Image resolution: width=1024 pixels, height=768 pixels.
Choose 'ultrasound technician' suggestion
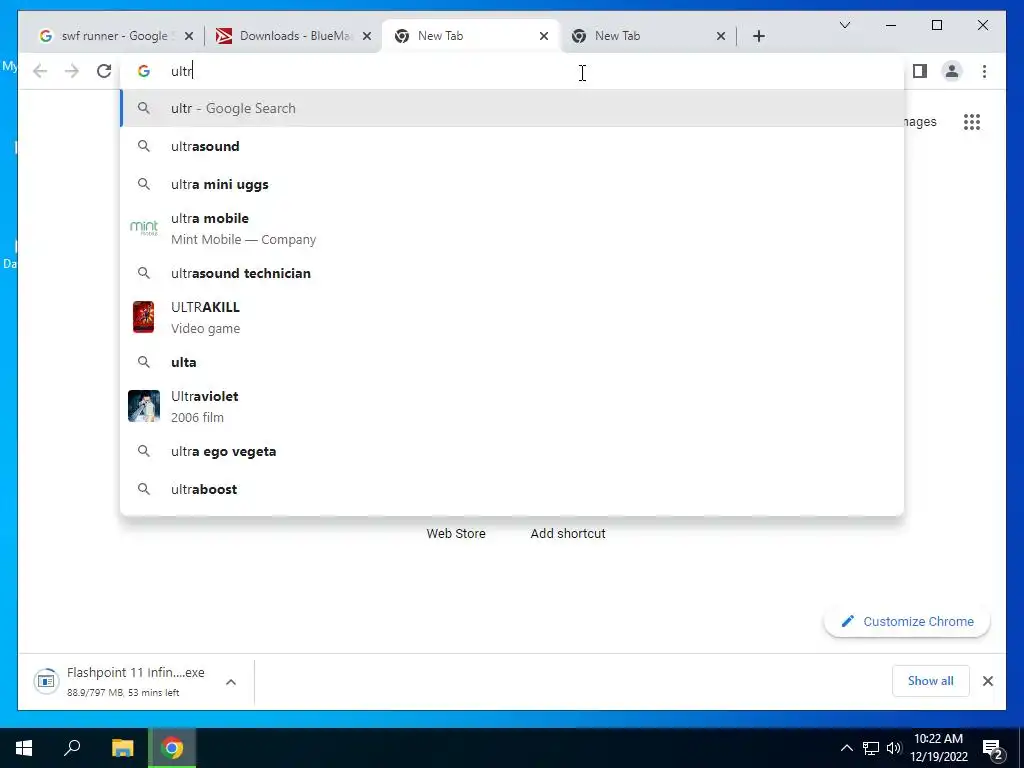click(x=512, y=273)
